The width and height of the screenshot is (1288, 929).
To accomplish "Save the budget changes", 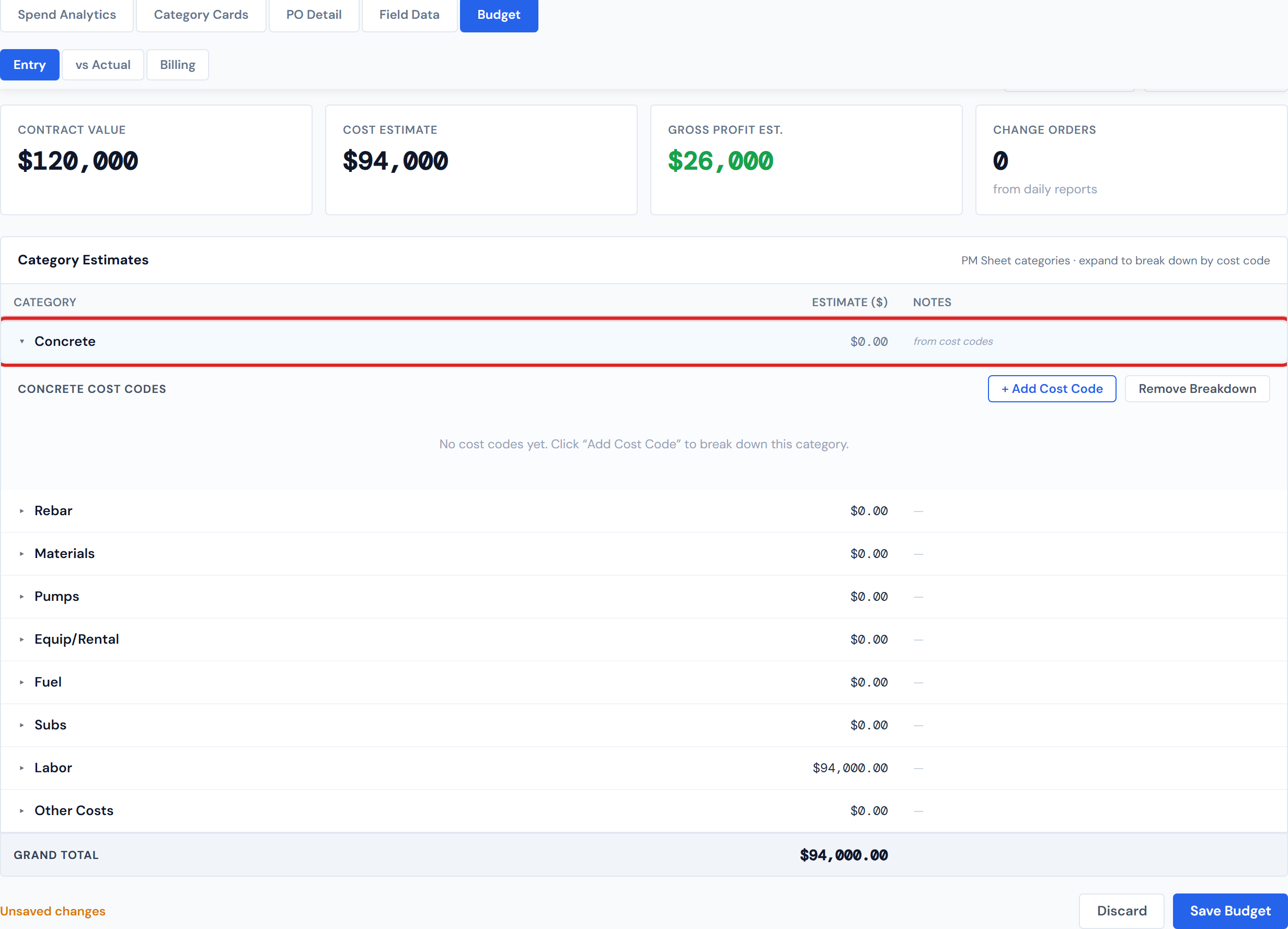I will coord(1230,910).
